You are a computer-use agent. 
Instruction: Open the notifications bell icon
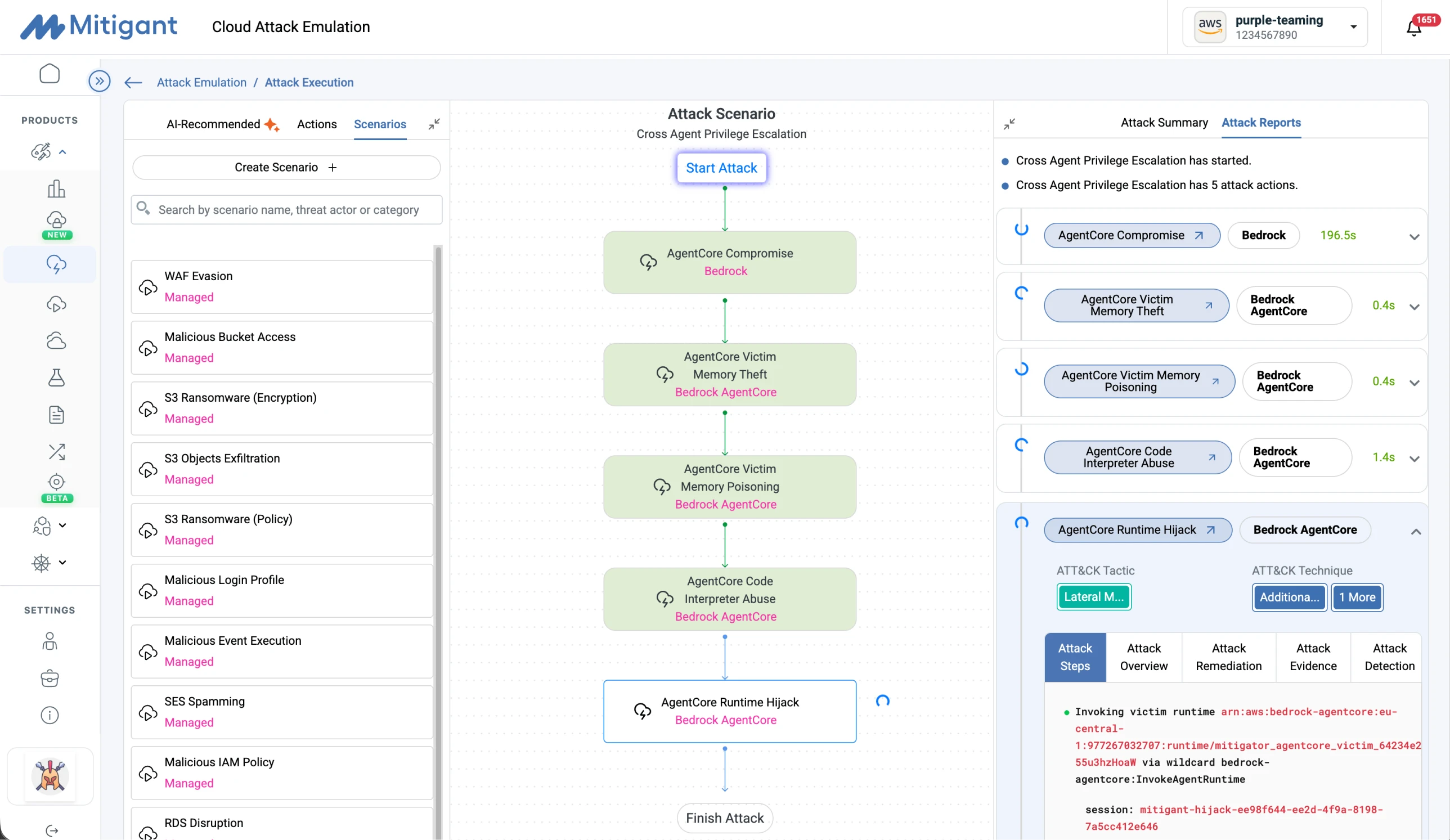(1414, 28)
